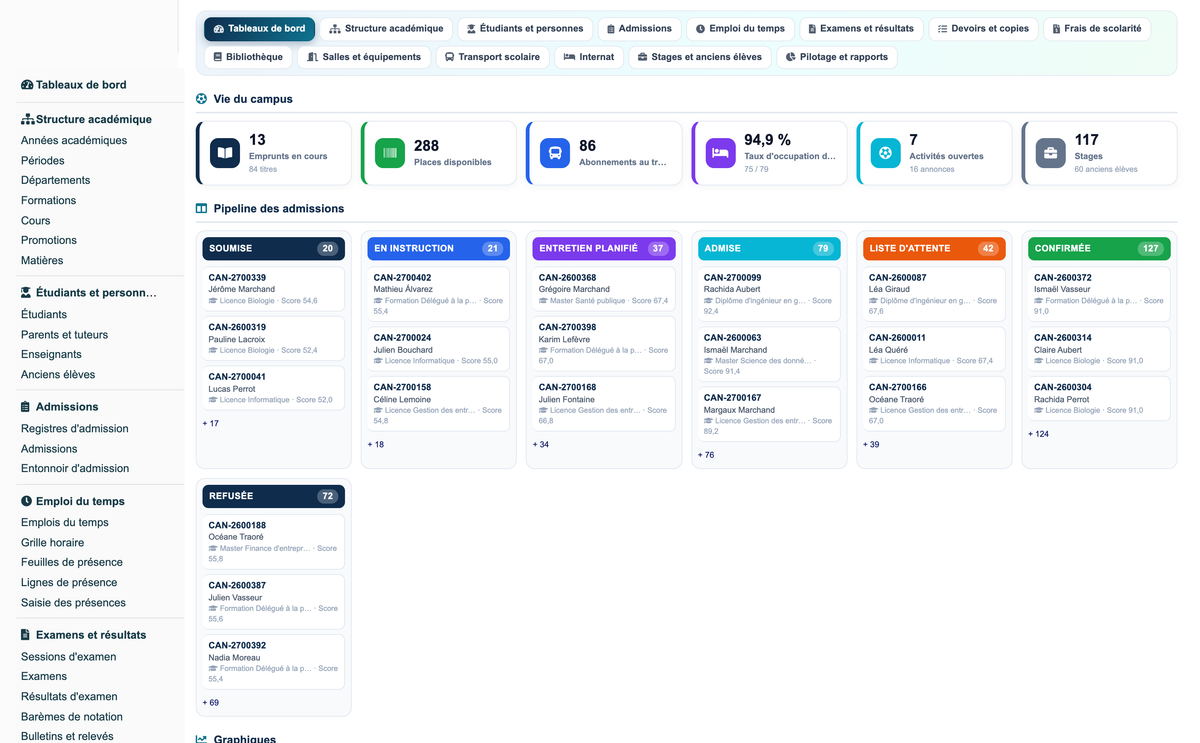Show the + 34 more ENTRETIEN PLANIFIÉ candidates

pos(541,444)
